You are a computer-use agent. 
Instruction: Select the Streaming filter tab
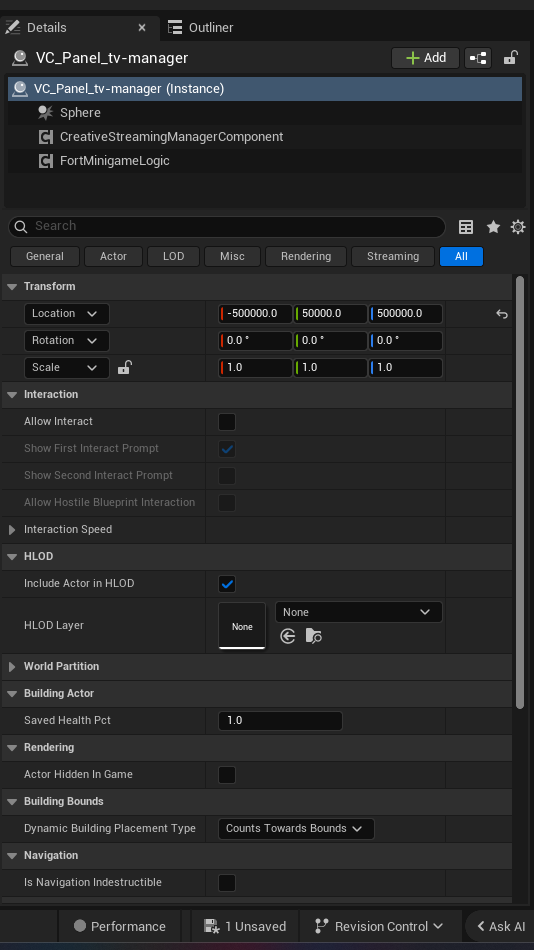point(393,256)
